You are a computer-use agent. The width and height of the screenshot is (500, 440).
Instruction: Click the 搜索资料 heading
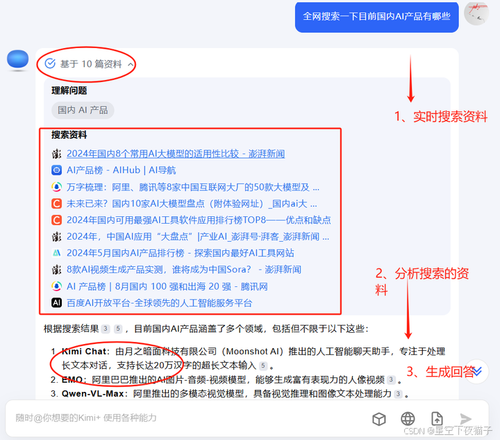pos(69,135)
